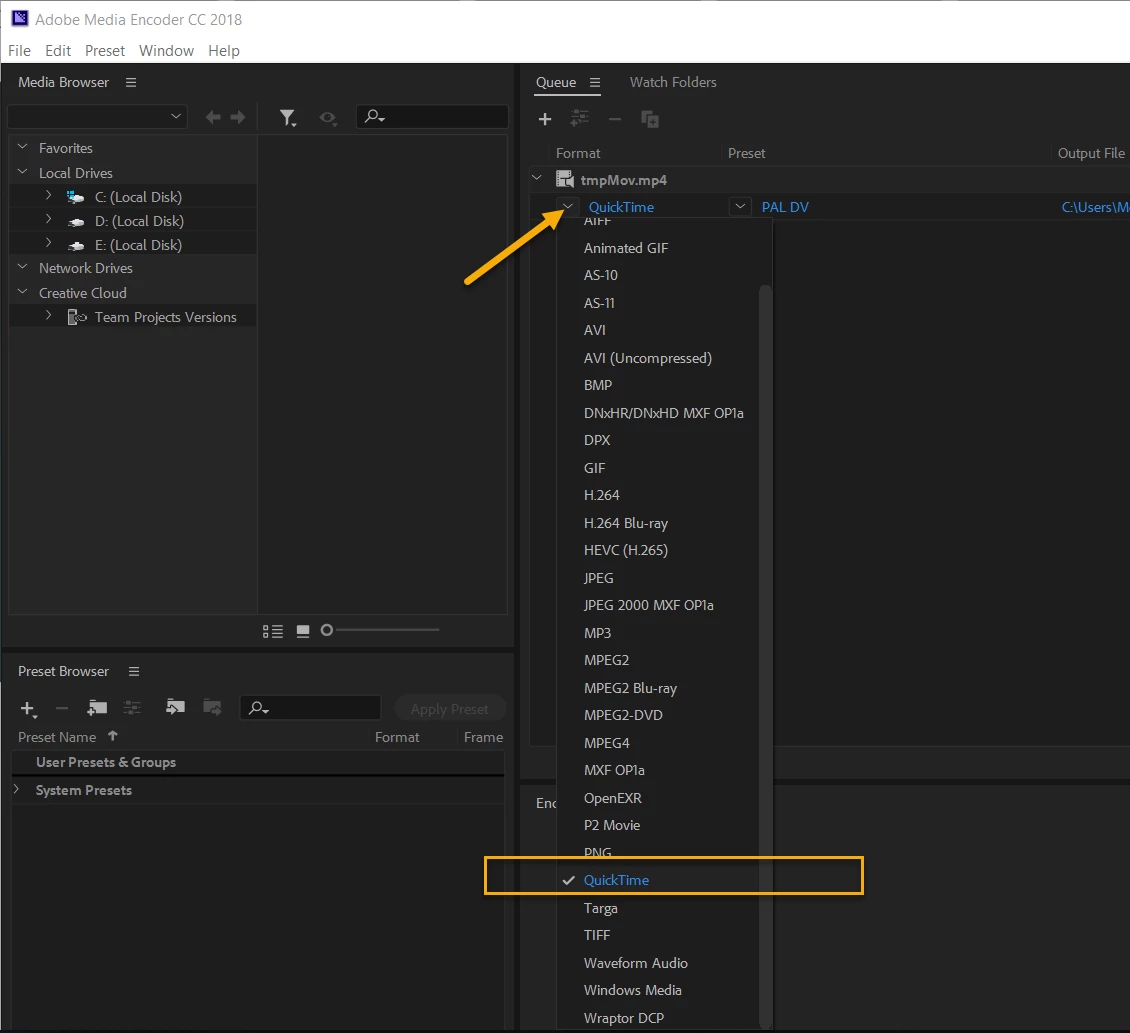Click the Queue add output sliders icon
The image size is (1130, 1033).
coord(579,118)
